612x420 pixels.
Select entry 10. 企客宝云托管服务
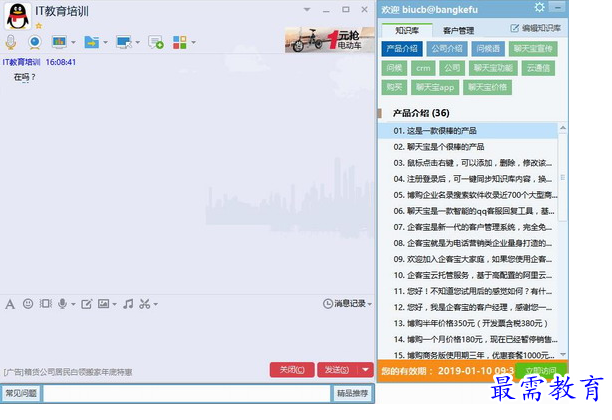pos(468,275)
